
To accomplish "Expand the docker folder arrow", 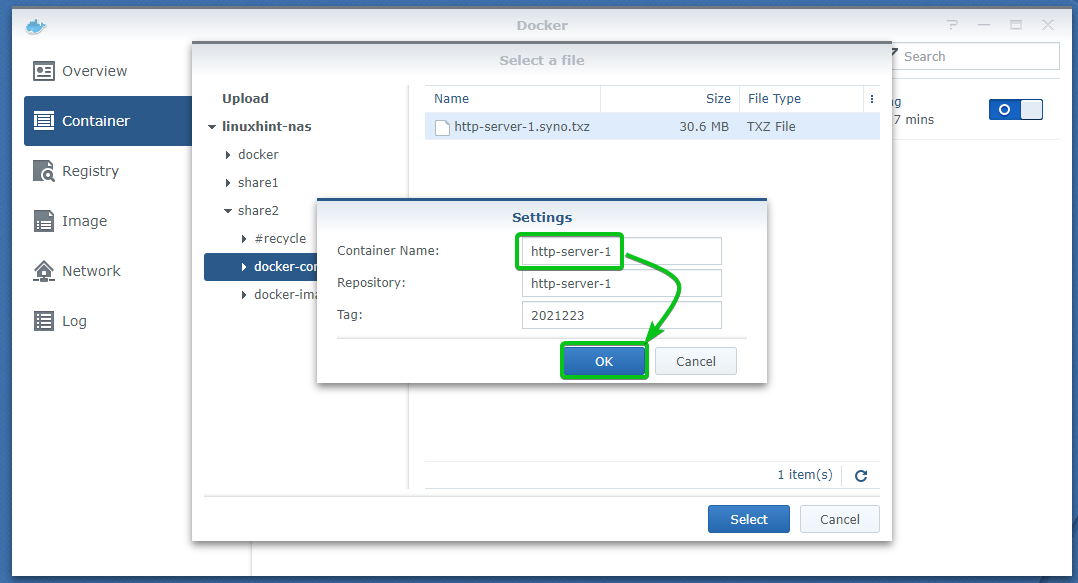I will [x=228, y=155].
